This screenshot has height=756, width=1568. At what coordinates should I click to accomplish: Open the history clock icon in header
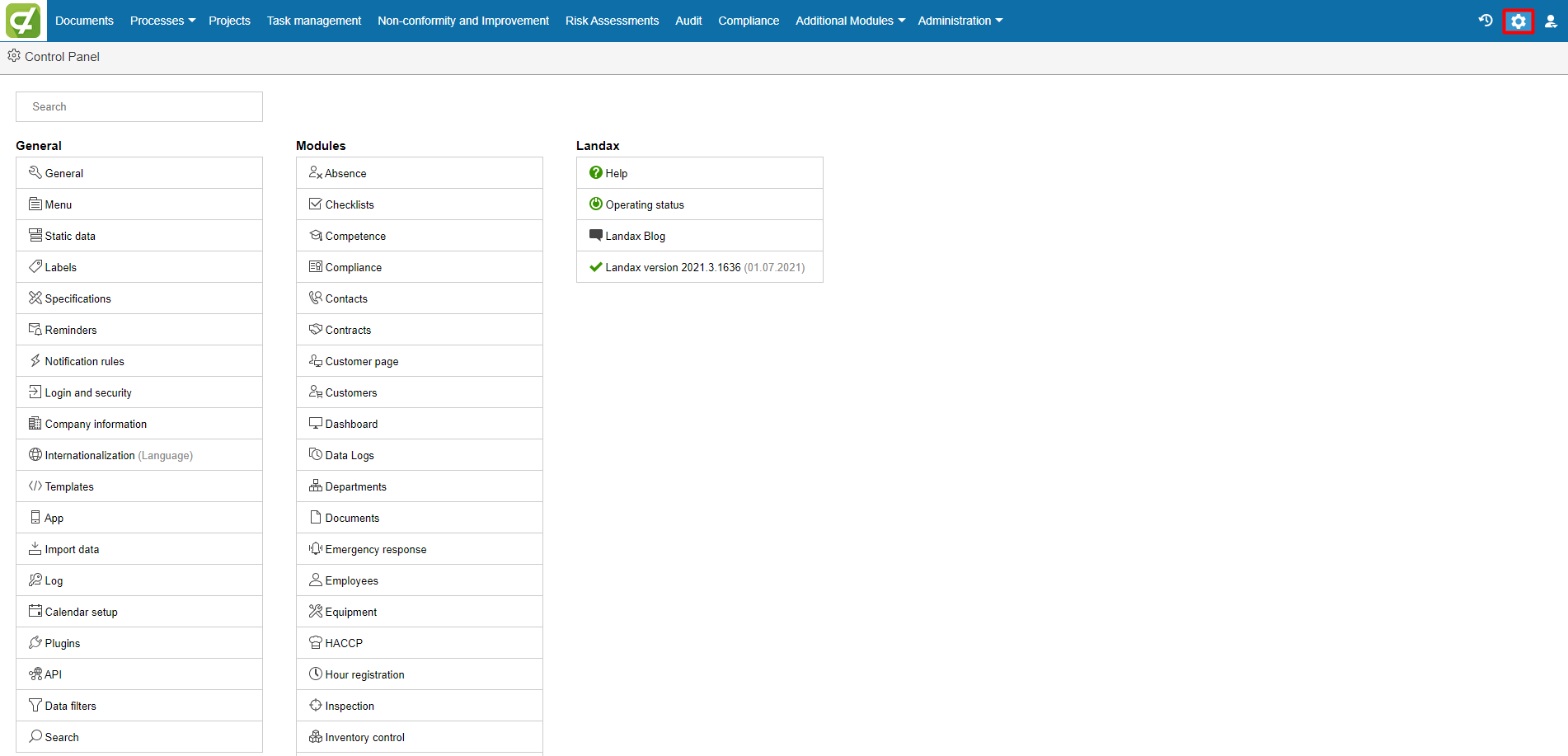coord(1486,21)
